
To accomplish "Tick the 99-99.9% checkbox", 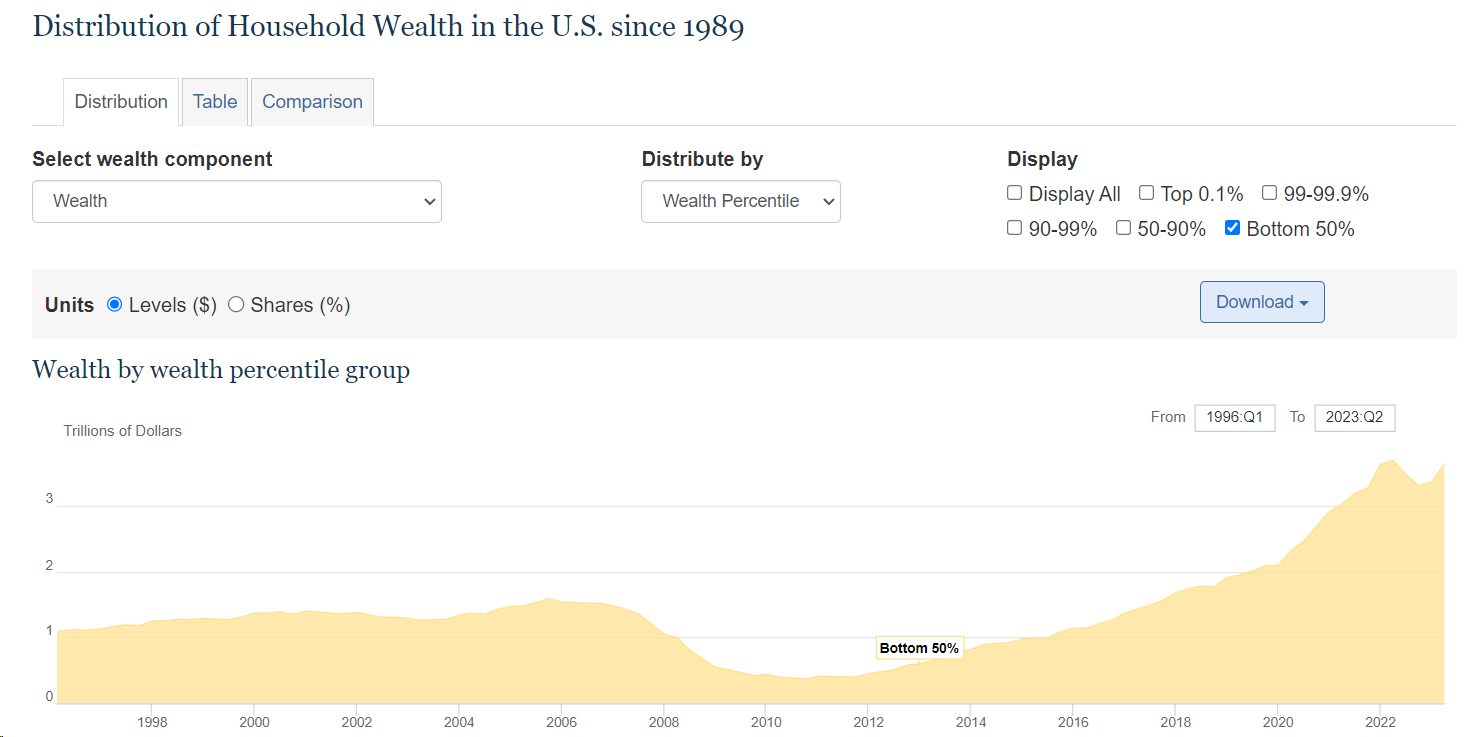I will coord(1269,193).
